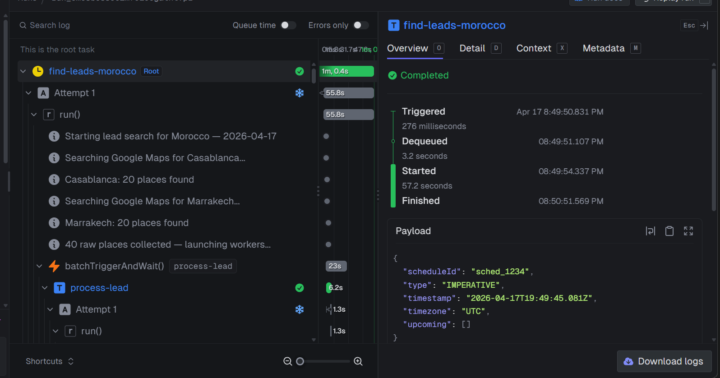Click the 'Triggered' timeline entry
This screenshot has height=378, width=720.
point(423,112)
